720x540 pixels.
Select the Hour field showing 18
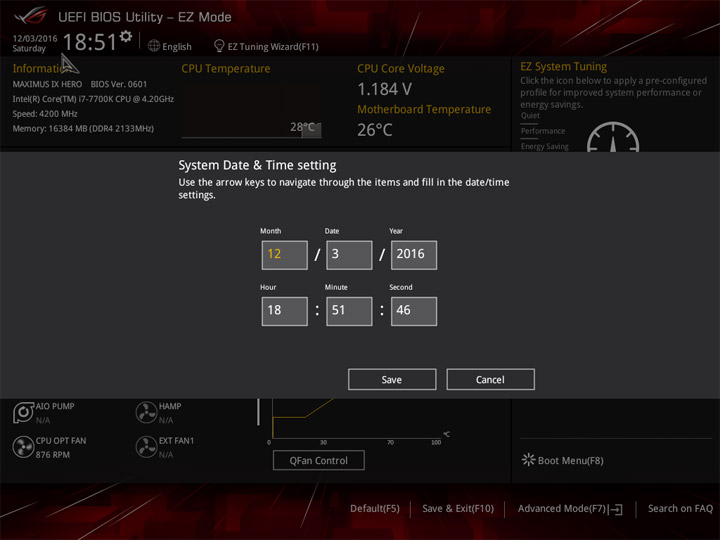(285, 311)
